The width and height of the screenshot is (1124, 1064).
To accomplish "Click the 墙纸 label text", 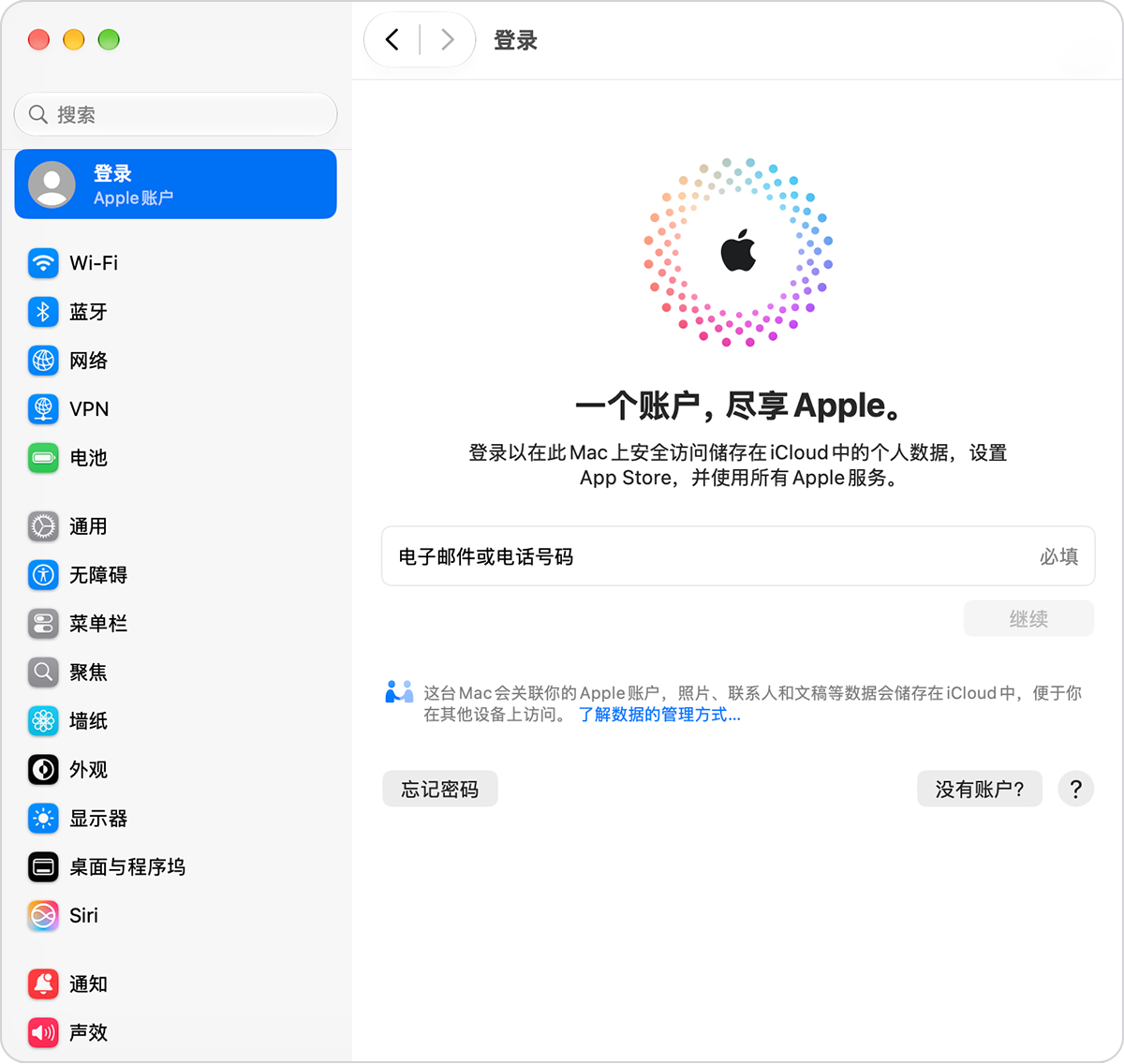I will click(88, 721).
